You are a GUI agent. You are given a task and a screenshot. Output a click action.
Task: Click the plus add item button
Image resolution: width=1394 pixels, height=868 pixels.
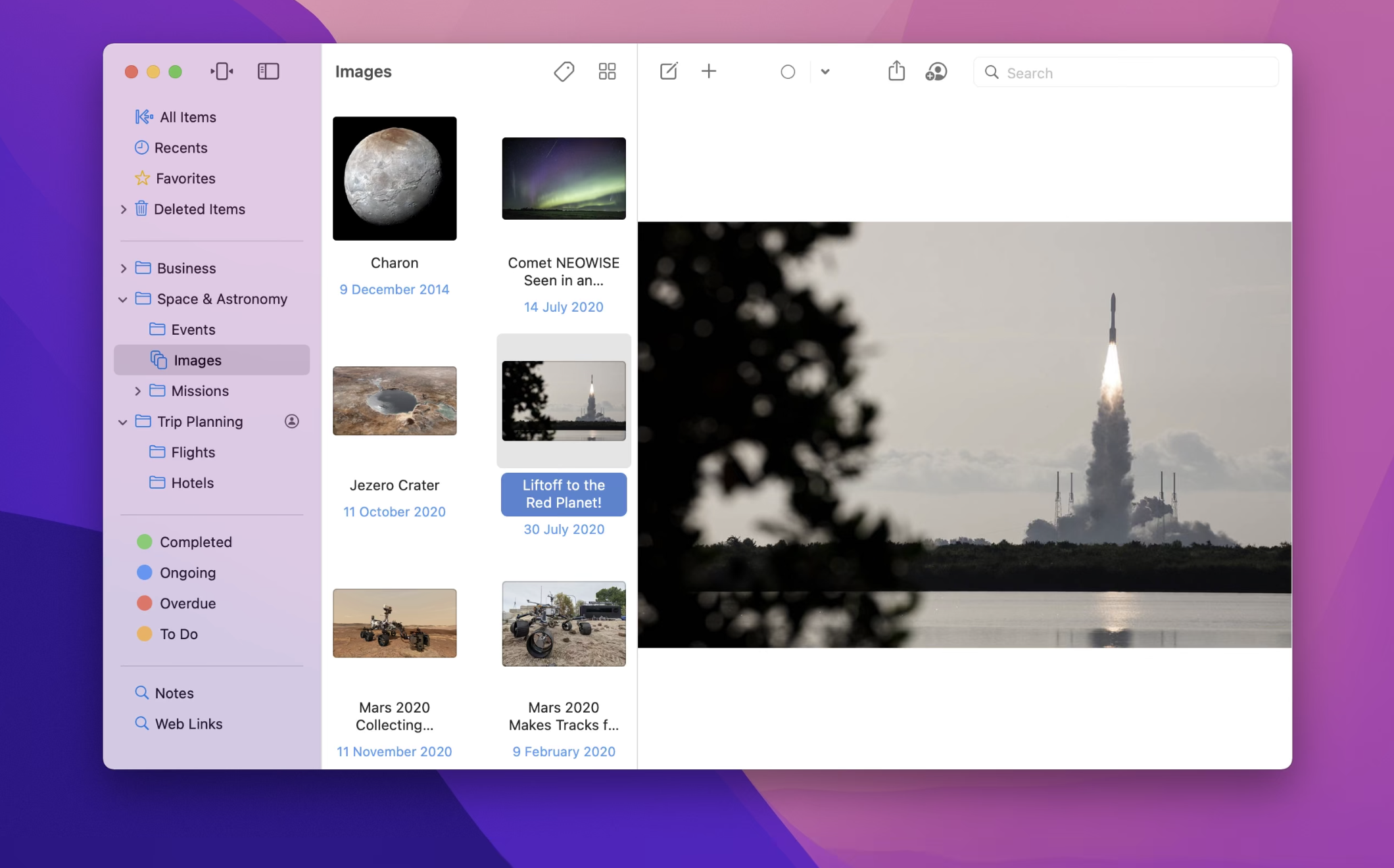pyautogui.click(x=709, y=71)
